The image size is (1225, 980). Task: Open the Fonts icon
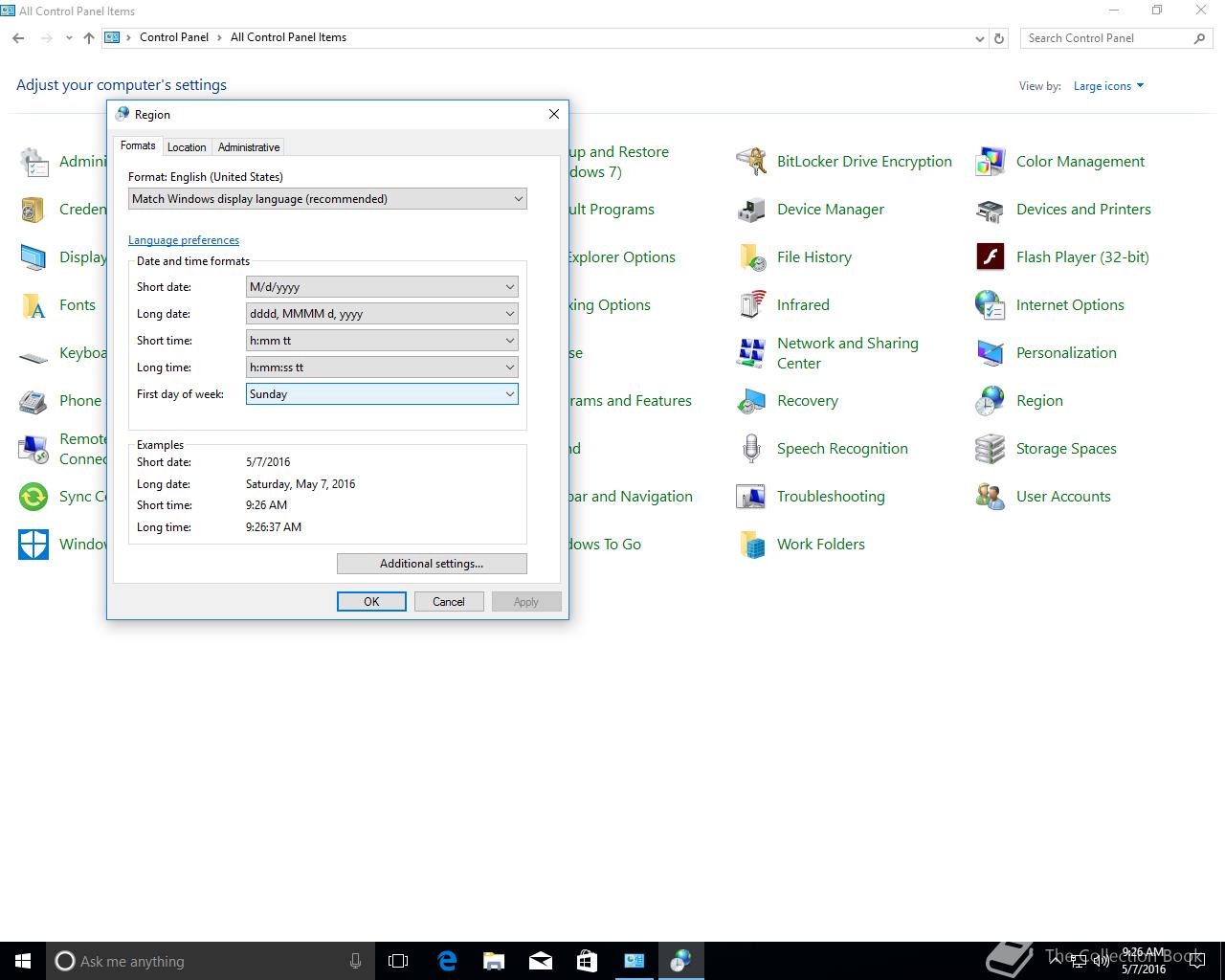coord(33,305)
